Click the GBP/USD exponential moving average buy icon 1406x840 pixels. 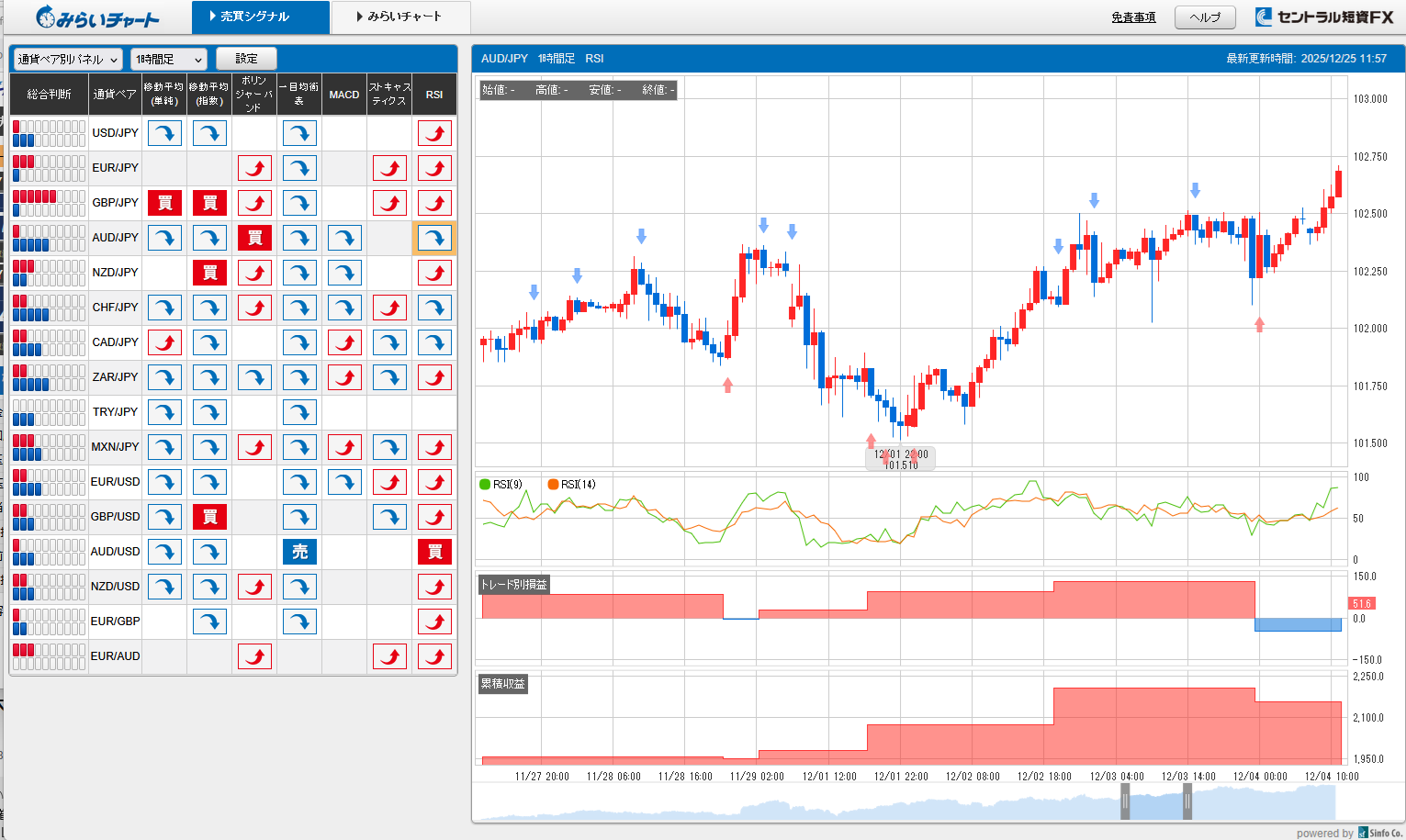(x=209, y=517)
